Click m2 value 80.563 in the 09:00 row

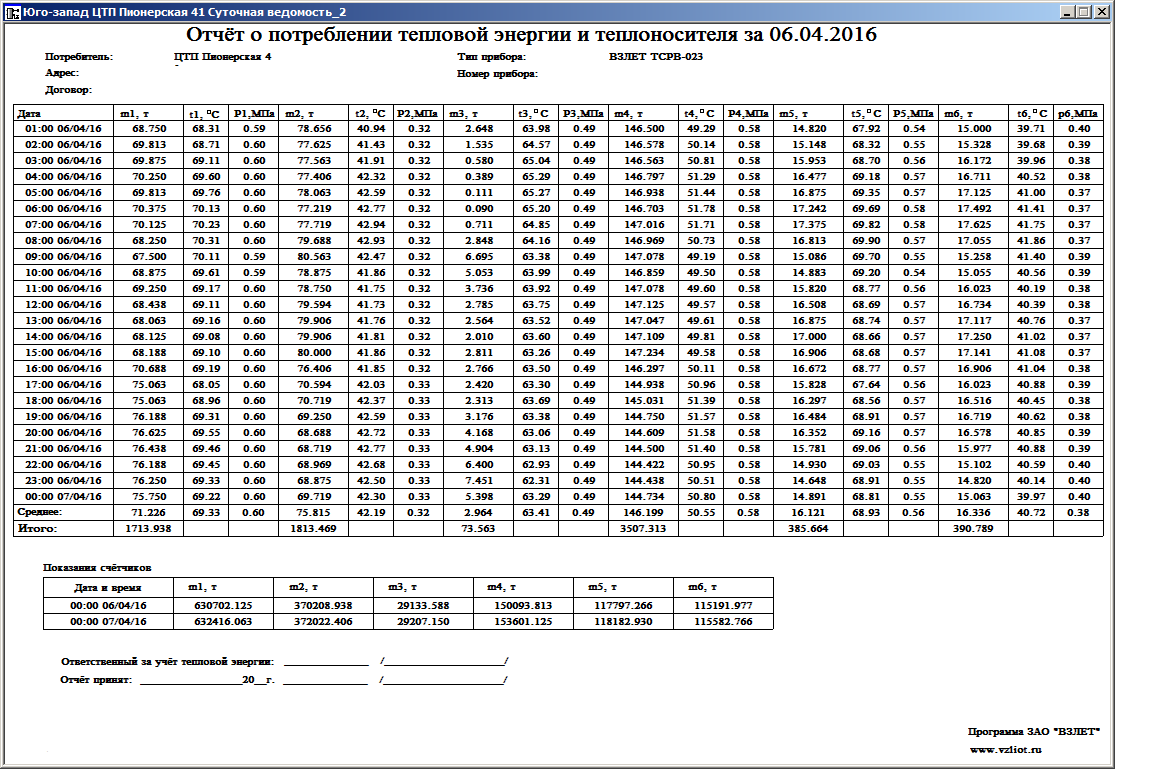click(314, 256)
